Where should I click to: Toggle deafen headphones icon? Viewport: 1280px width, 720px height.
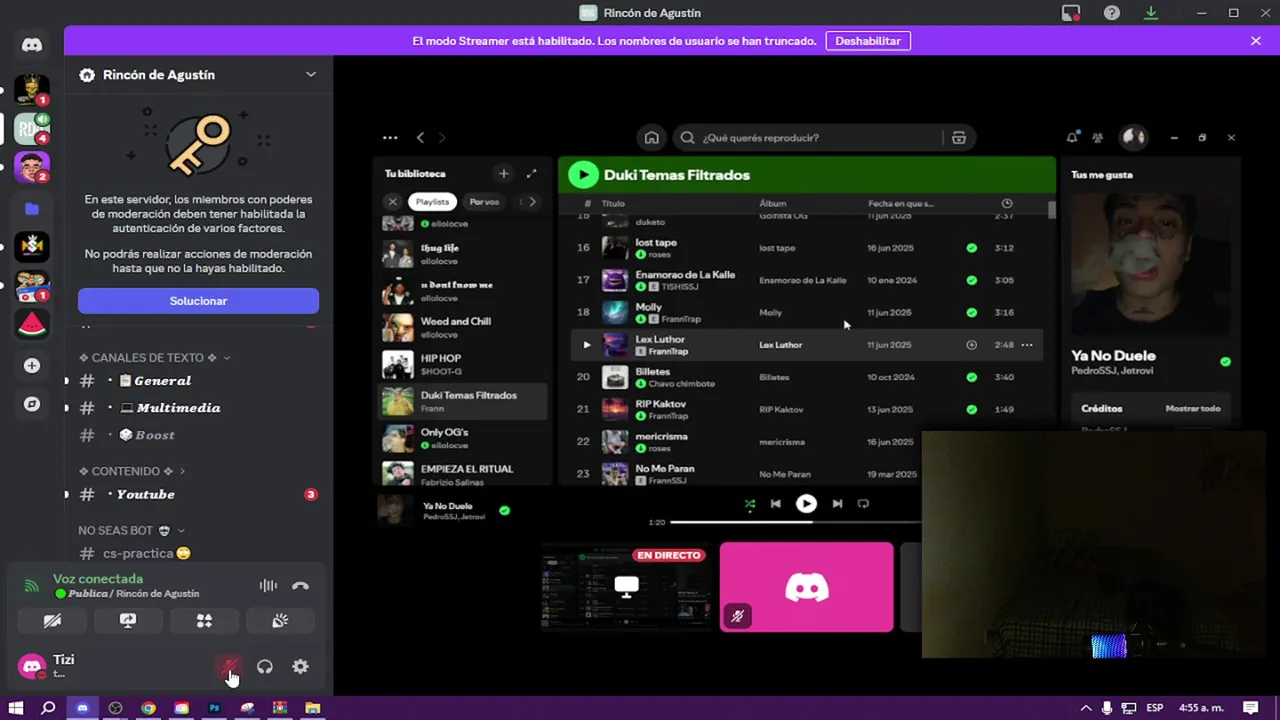pos(265,667)
